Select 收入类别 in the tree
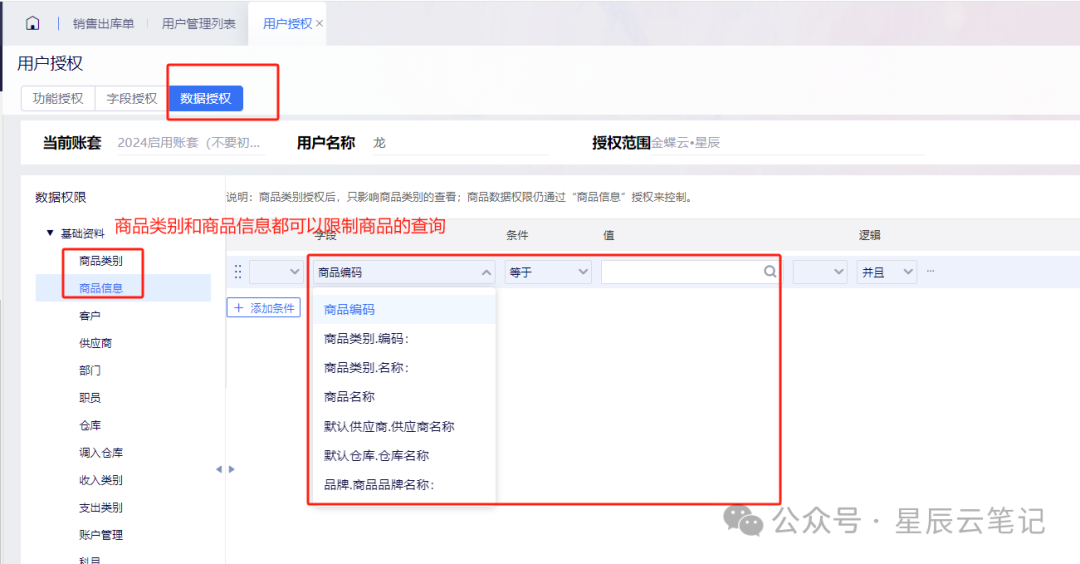1080x564 pixels. click(101, 480)
